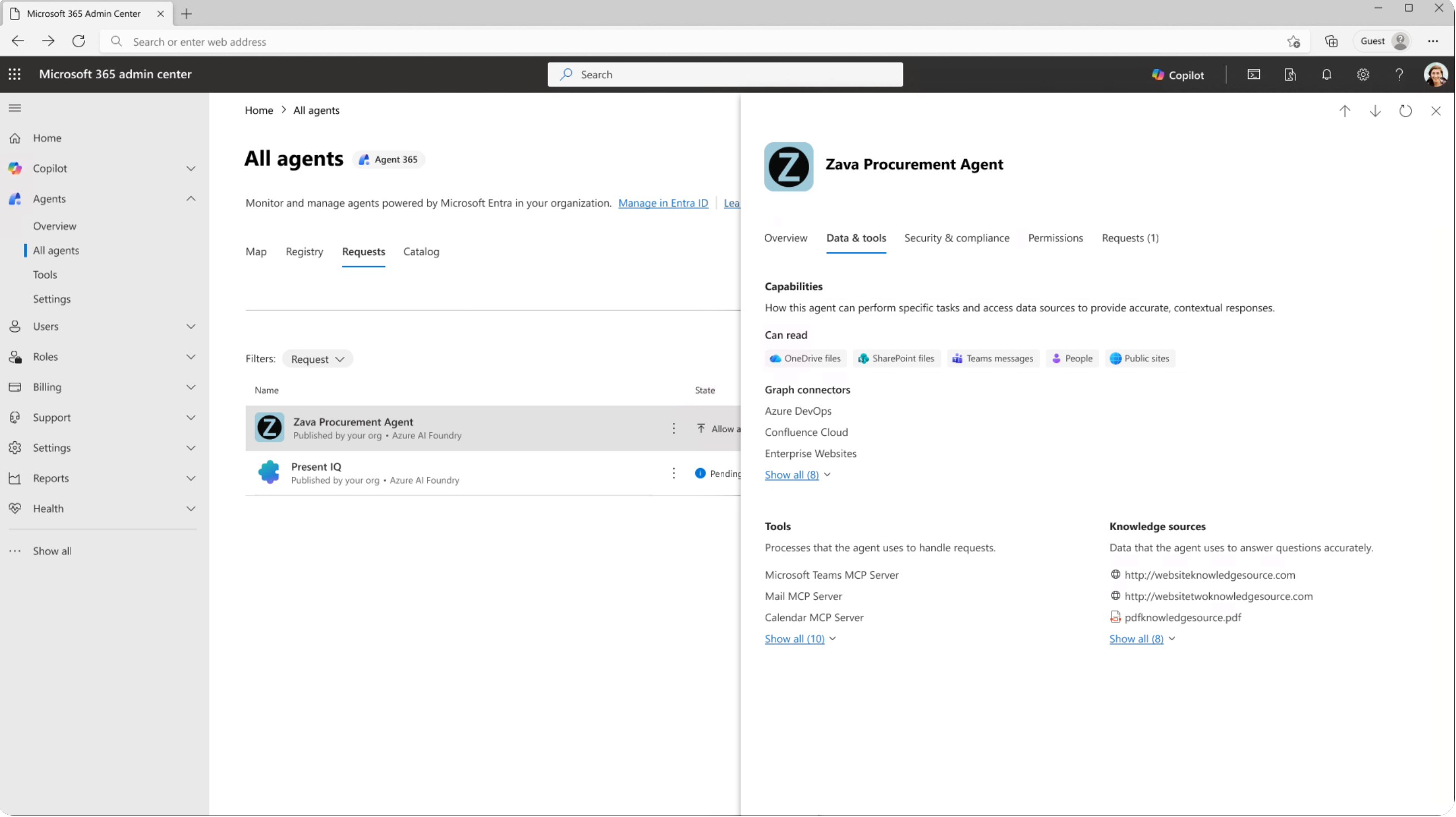Click the browser back arrow
The height and width of the screenshot is (817, 1456).
pos(18,41)
